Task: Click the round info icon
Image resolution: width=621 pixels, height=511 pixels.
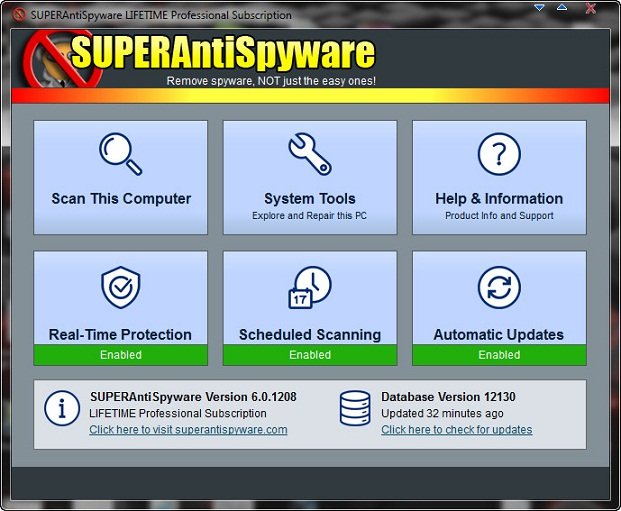Action: pyautogui.click(x=62, y=408)
